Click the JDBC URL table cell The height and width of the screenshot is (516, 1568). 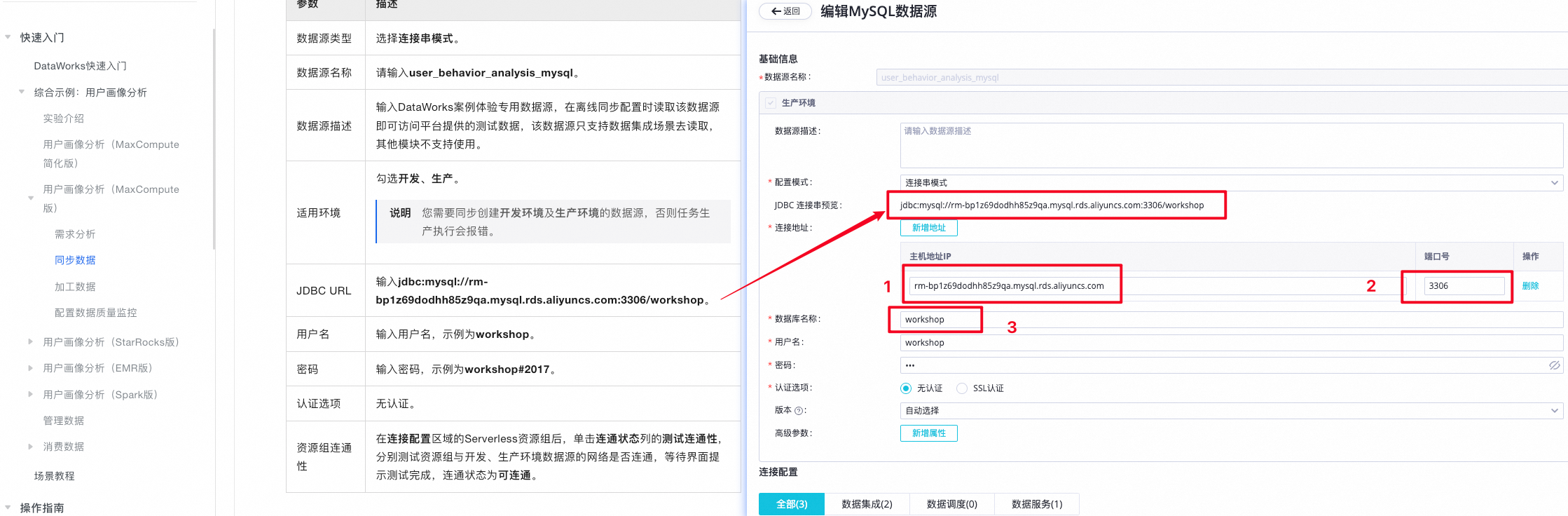(x=326, y=291)
